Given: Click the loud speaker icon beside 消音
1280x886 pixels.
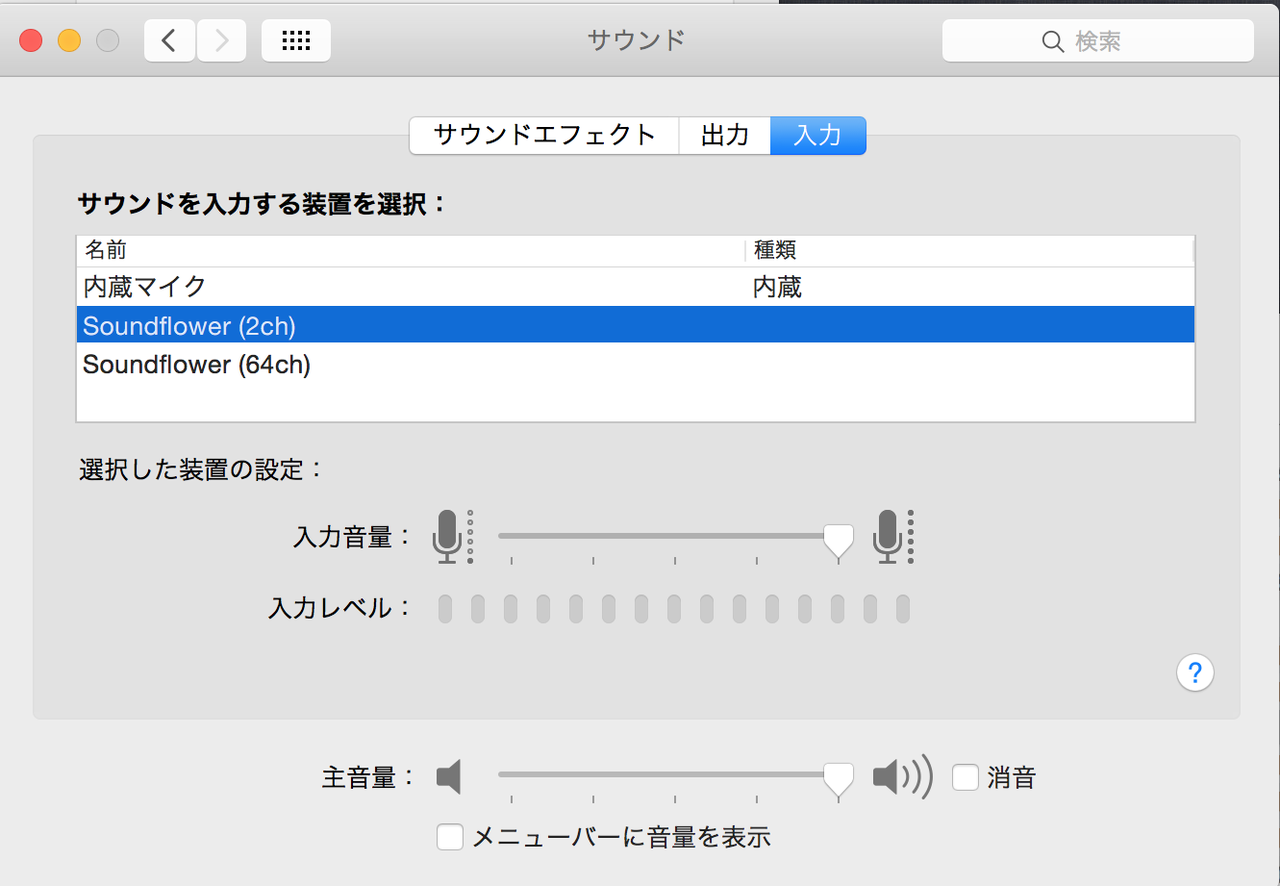Looking at the screenshot, I should point(902,777).
